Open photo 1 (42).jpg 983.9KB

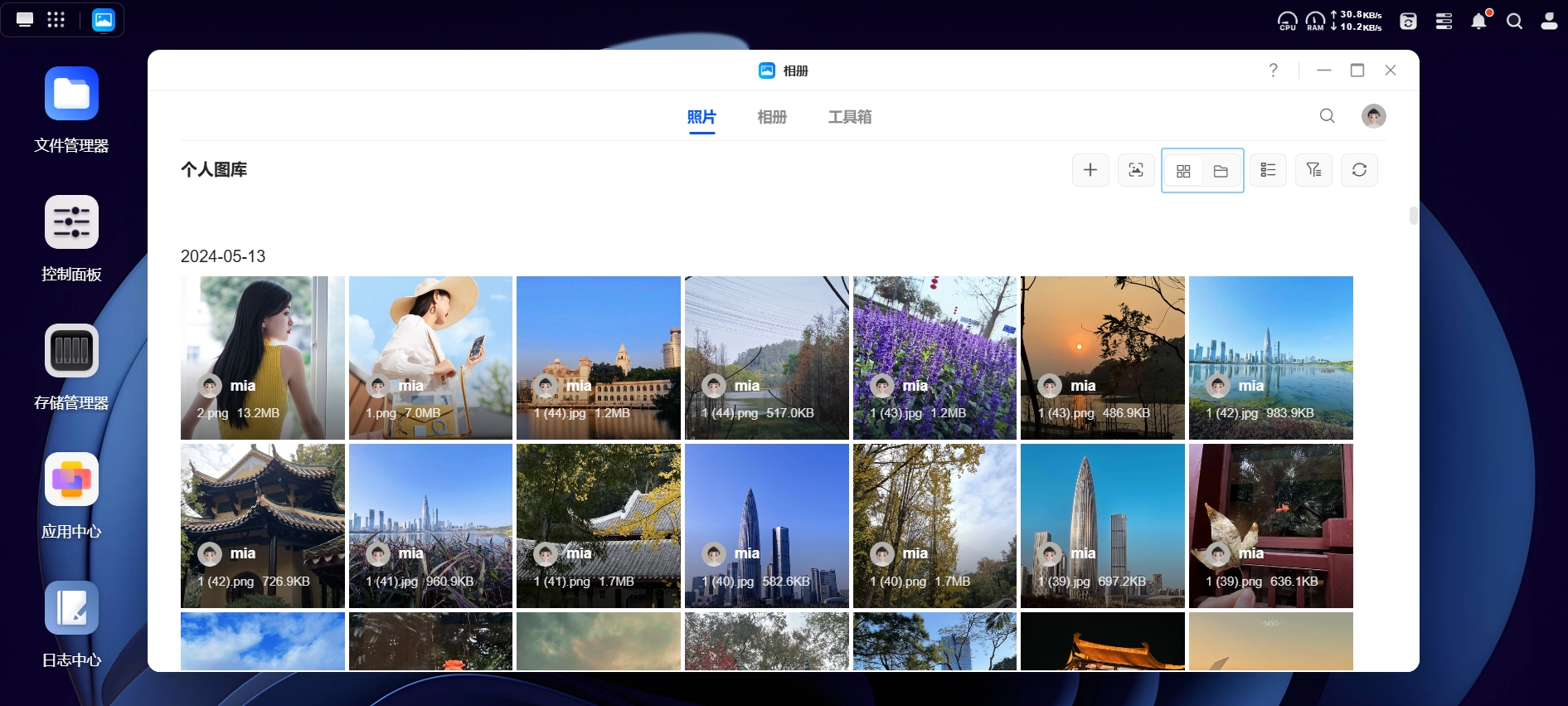click(x=1271, y=358)
